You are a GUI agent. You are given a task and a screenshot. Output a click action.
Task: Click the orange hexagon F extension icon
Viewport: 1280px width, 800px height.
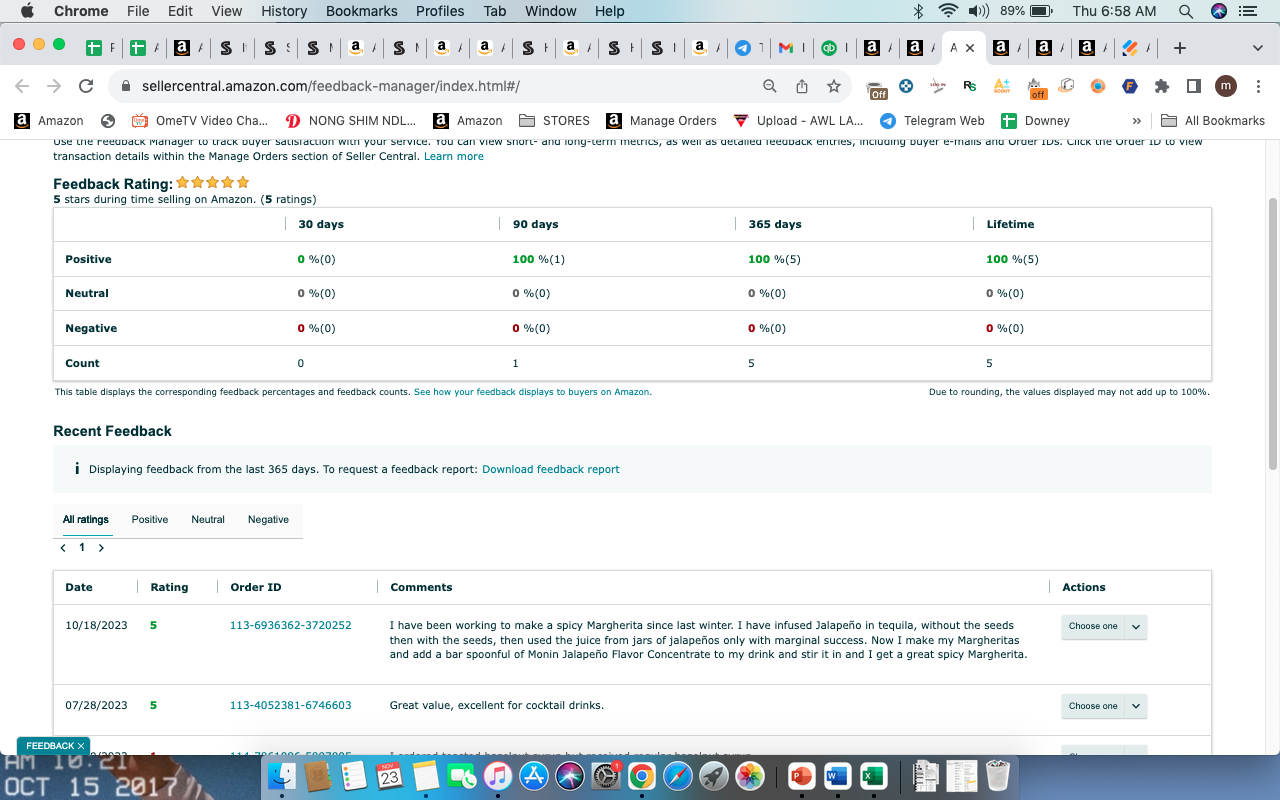tap(1130, 86)
